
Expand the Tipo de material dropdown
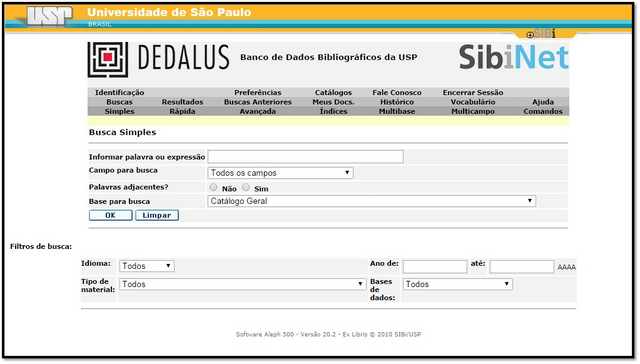242,284
